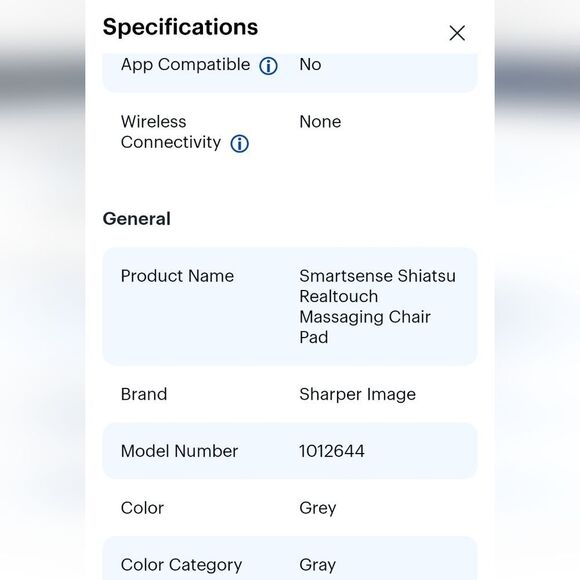Select the Specifications heading
This screenshot has height=580, width=580.
(x=180, y=27)
